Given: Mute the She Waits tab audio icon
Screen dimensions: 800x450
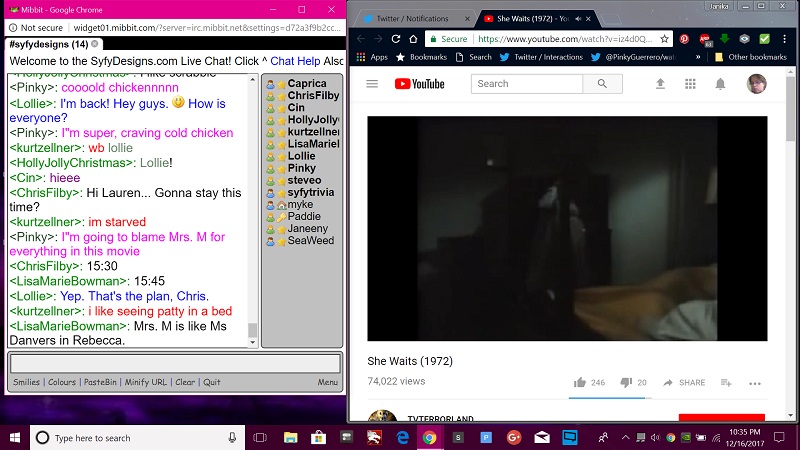Looking at the screenshot, I should 578,18.
